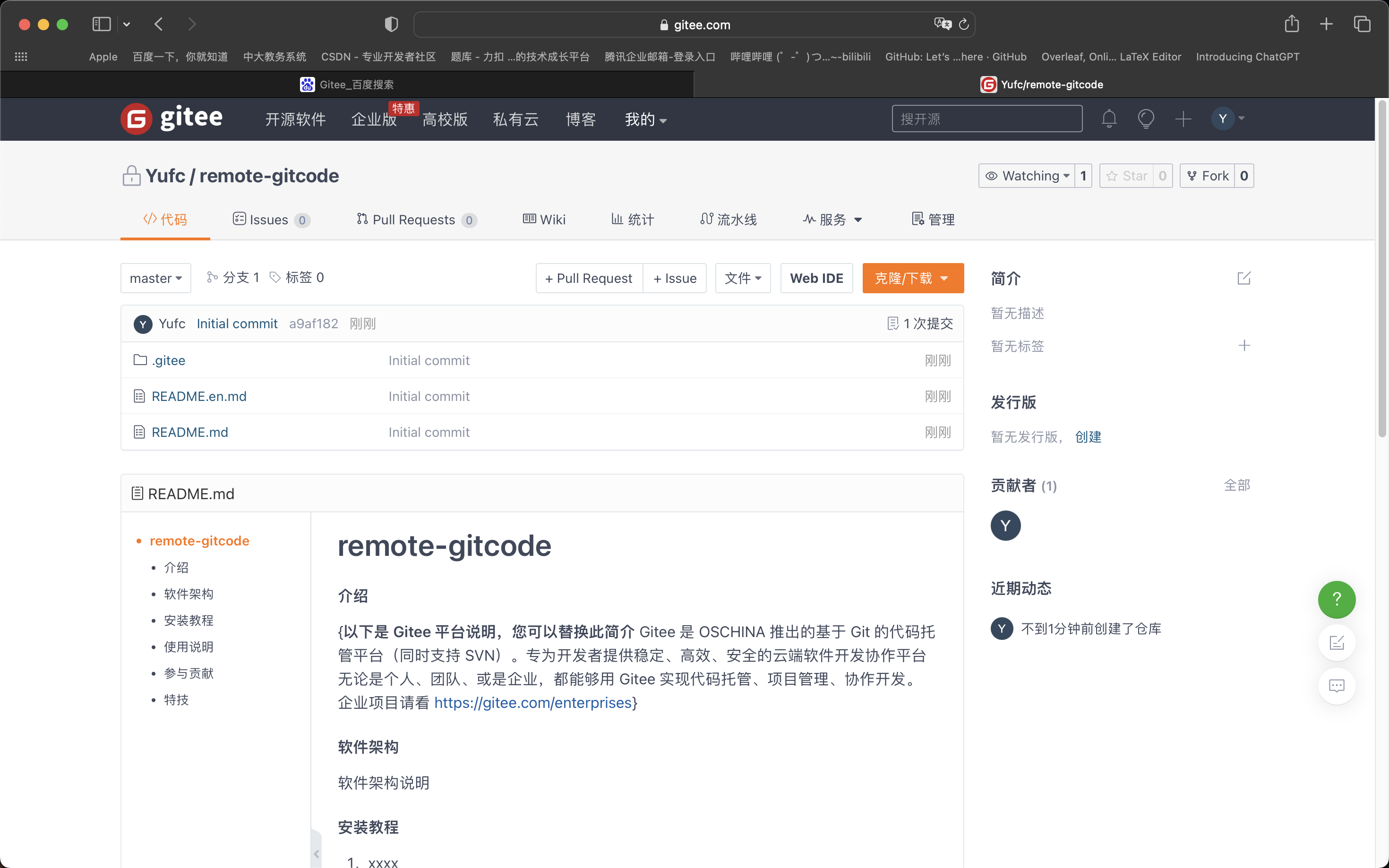Click the Web IDE button
This screenshot has height=868, width=1389.
point(816,279)
